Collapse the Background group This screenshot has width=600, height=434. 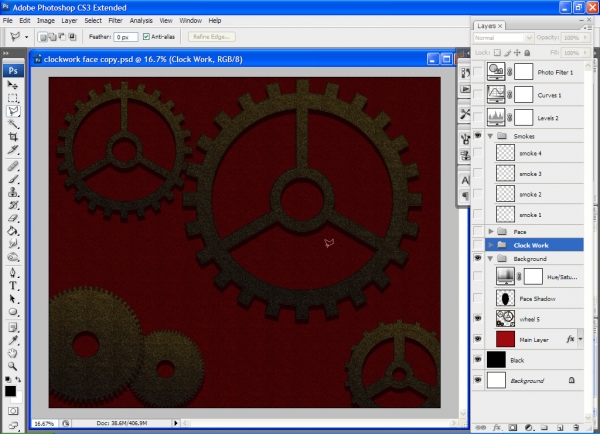tap(491, 259)
